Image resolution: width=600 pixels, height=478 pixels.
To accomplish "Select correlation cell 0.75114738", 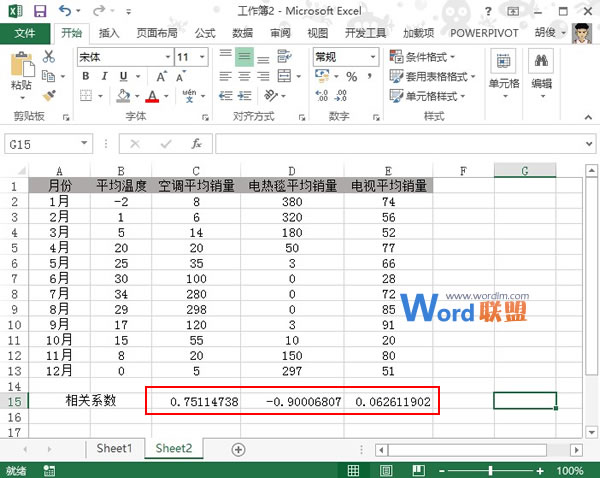I will pos(196,401).
